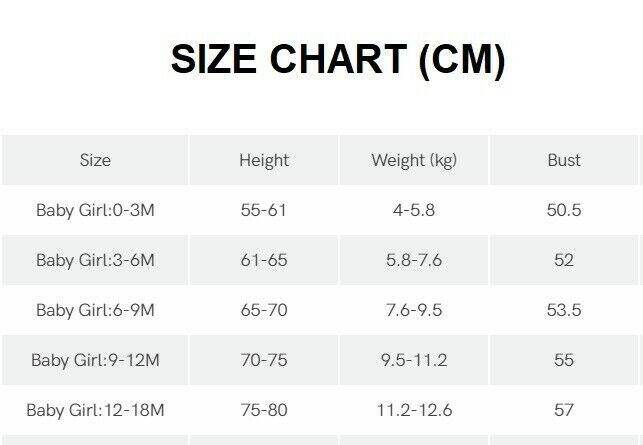Select the Baby Girl:0-3M size row label

95,210
